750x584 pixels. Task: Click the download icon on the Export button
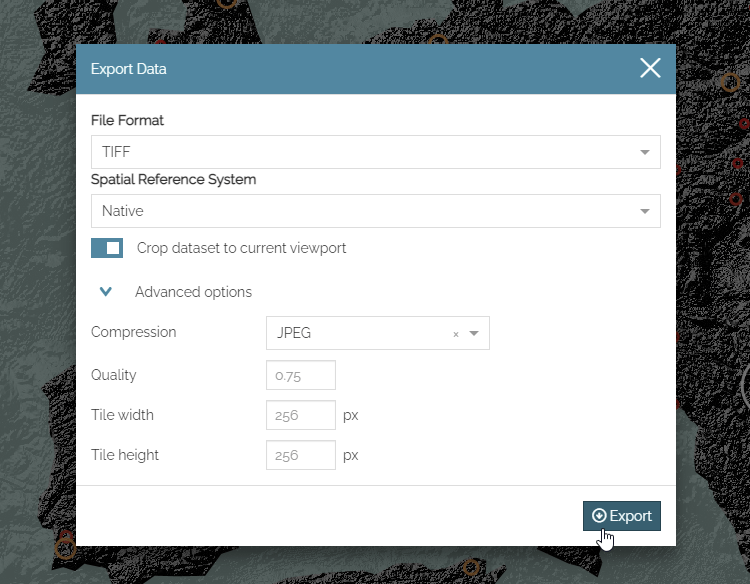tap(599, 516)
